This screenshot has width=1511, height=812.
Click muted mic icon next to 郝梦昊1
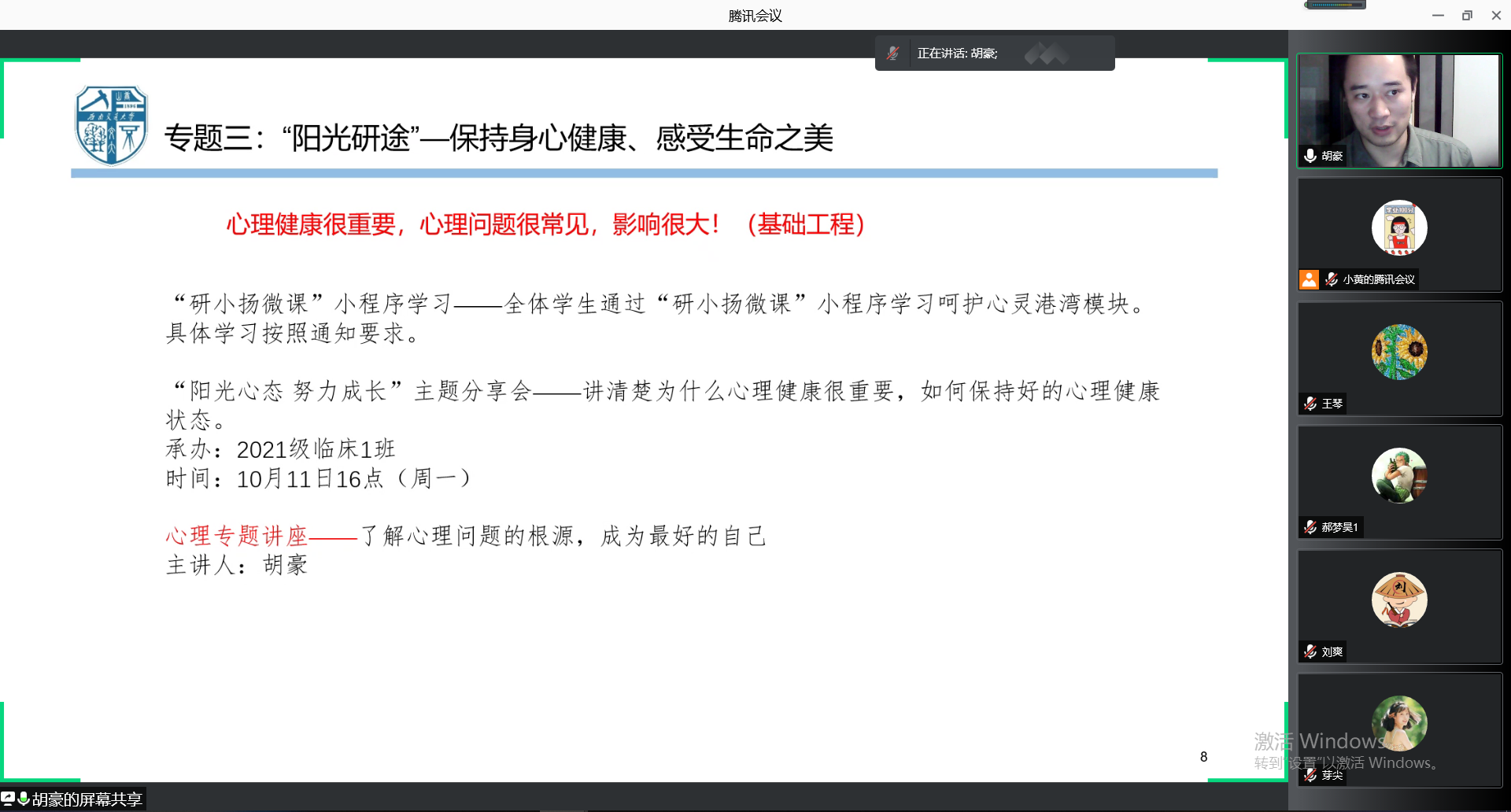tap(1310, 527)
